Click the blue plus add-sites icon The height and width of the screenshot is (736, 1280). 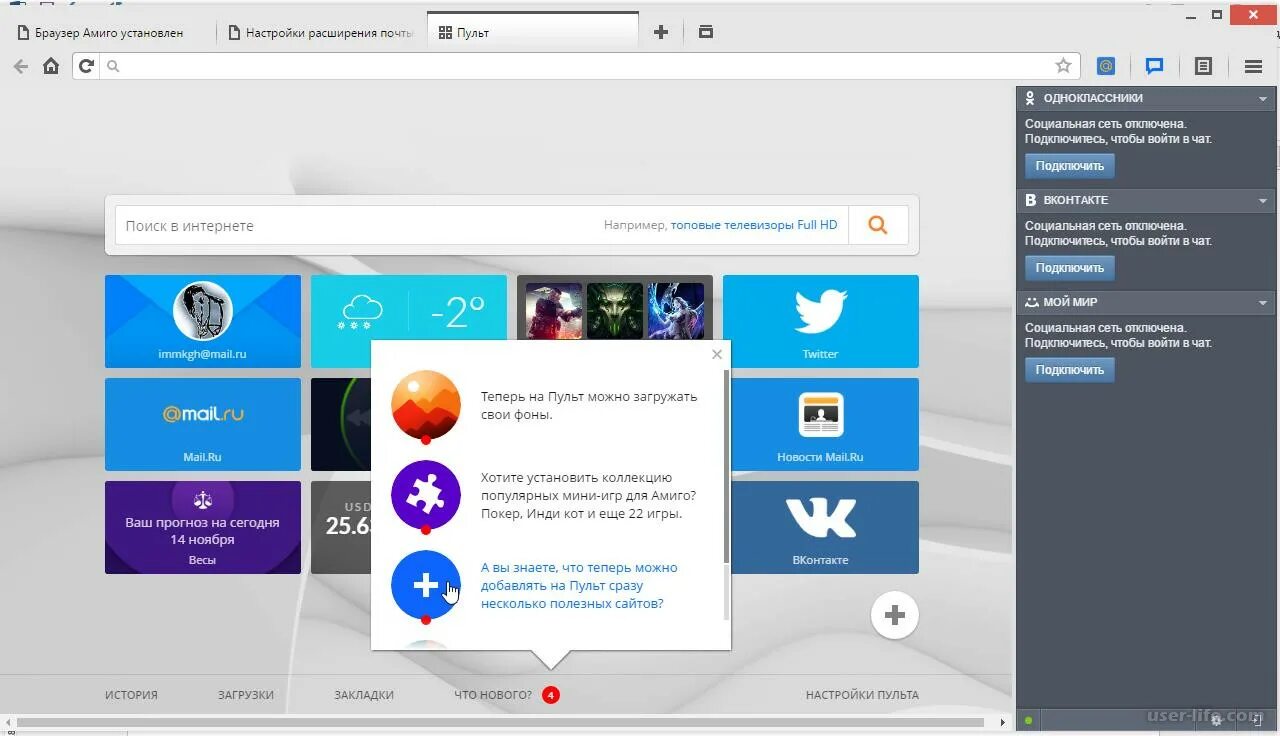(x=426, y=585)
